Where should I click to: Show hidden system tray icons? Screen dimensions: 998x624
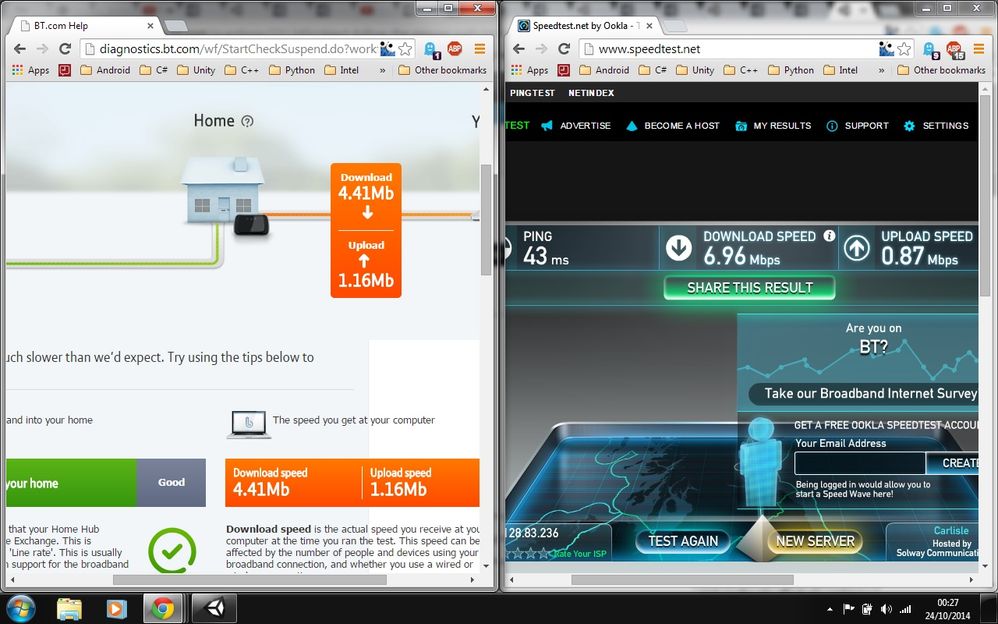tap(829, 609)
